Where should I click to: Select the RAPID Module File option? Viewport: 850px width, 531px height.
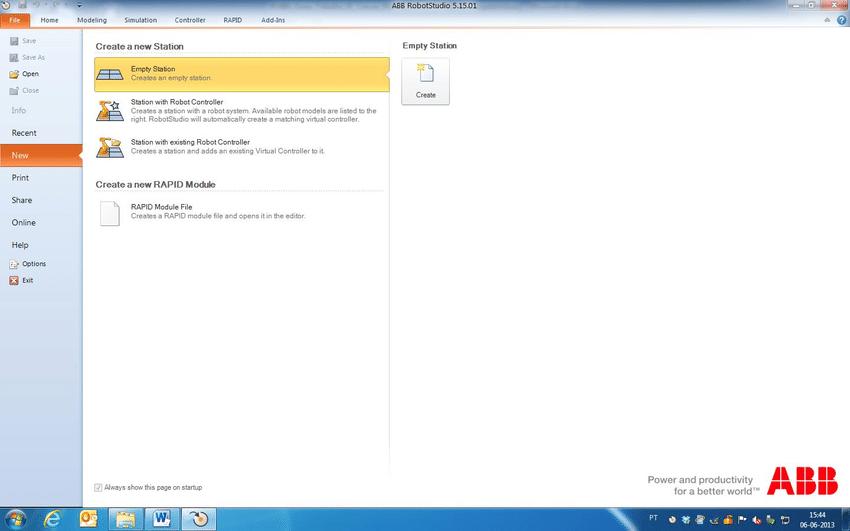coord(242,212)
